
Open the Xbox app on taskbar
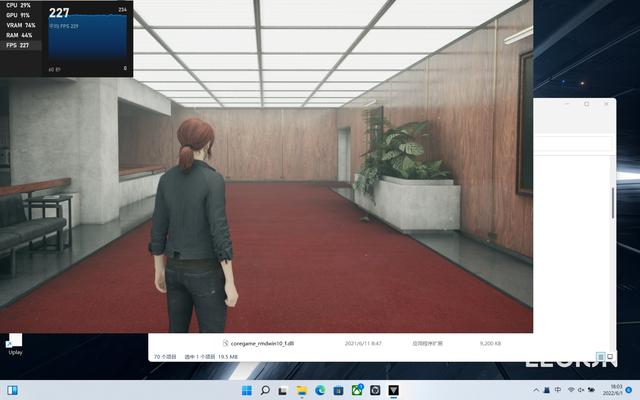pos(357,390)
